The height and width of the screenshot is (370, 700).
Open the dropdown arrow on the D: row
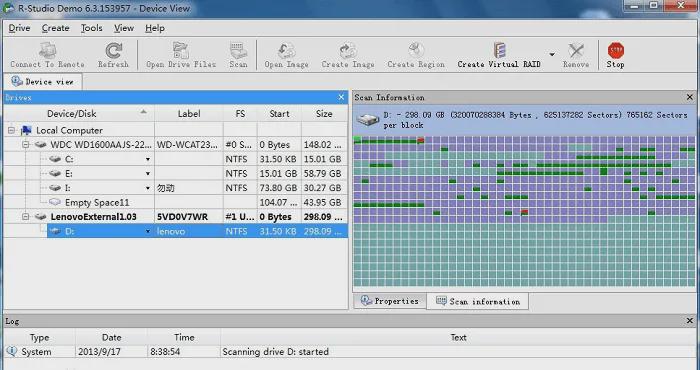pyautogui.click(x=148, y=232)
